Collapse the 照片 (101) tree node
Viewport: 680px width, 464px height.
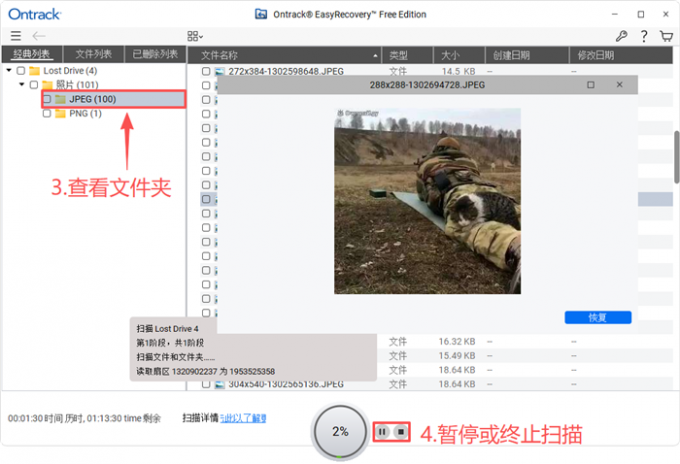pyautogui.click(x=22, y=84)
